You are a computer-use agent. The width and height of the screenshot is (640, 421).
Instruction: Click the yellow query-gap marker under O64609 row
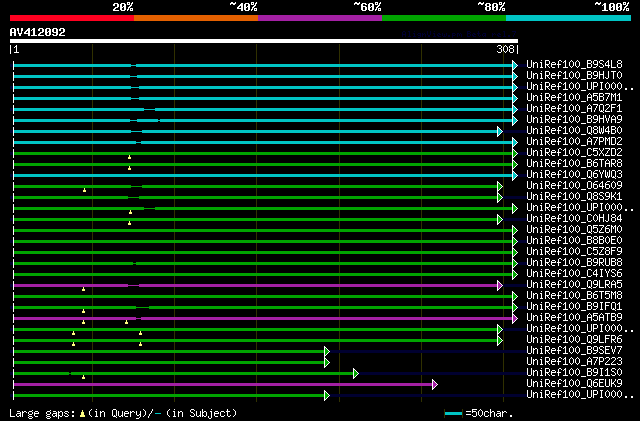(x=84, y=190)
